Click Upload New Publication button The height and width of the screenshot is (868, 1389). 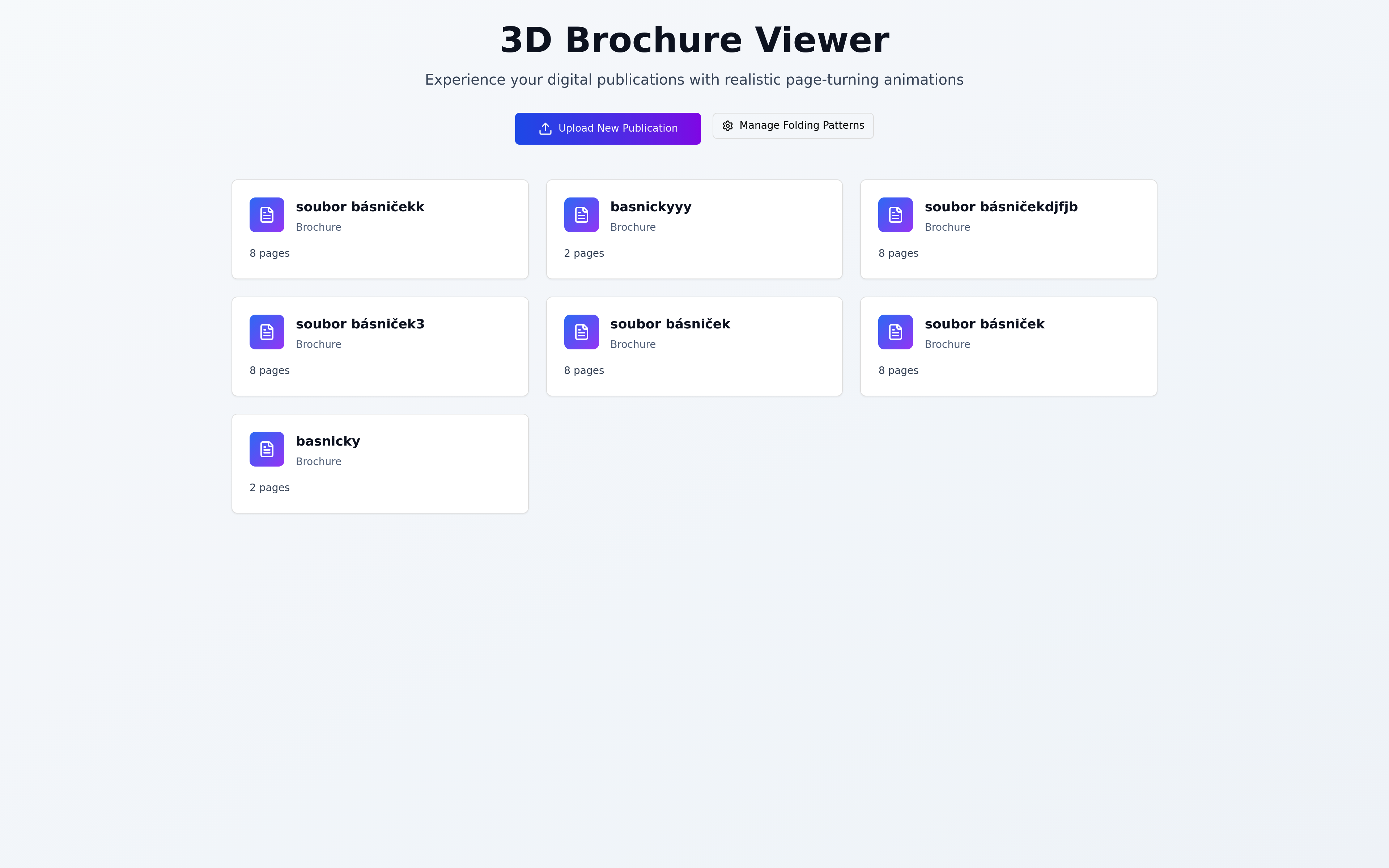coord(607,129)
